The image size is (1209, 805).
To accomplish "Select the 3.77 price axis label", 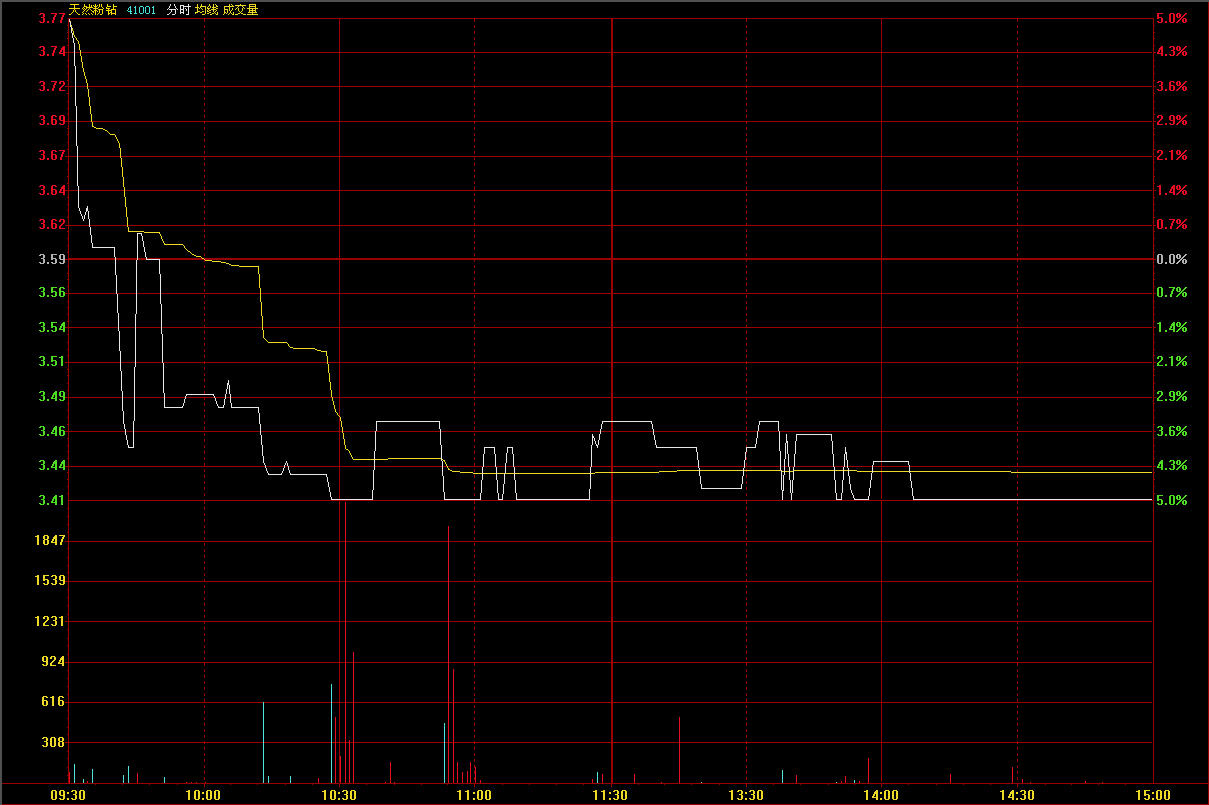I will click(52, 18).
